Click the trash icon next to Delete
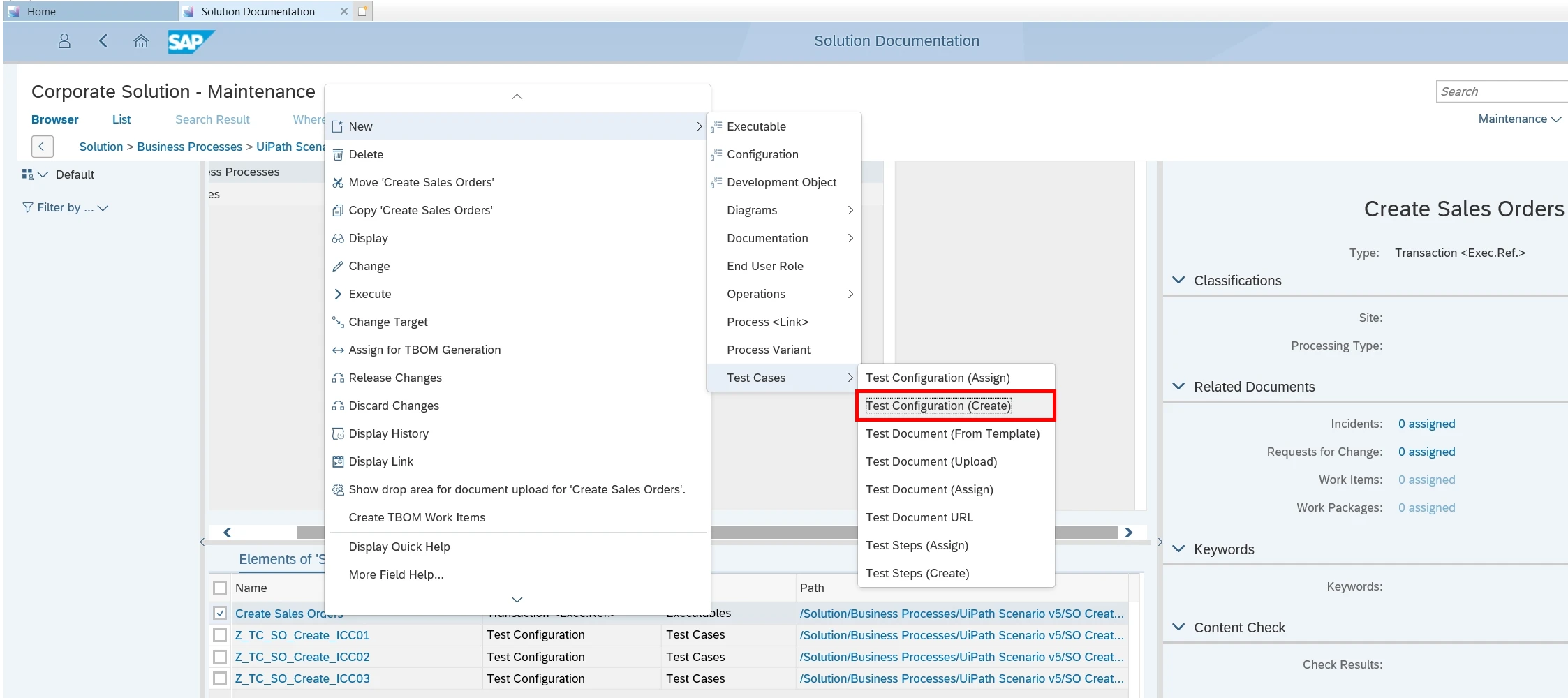1568x698 pixels. [338, 154]
